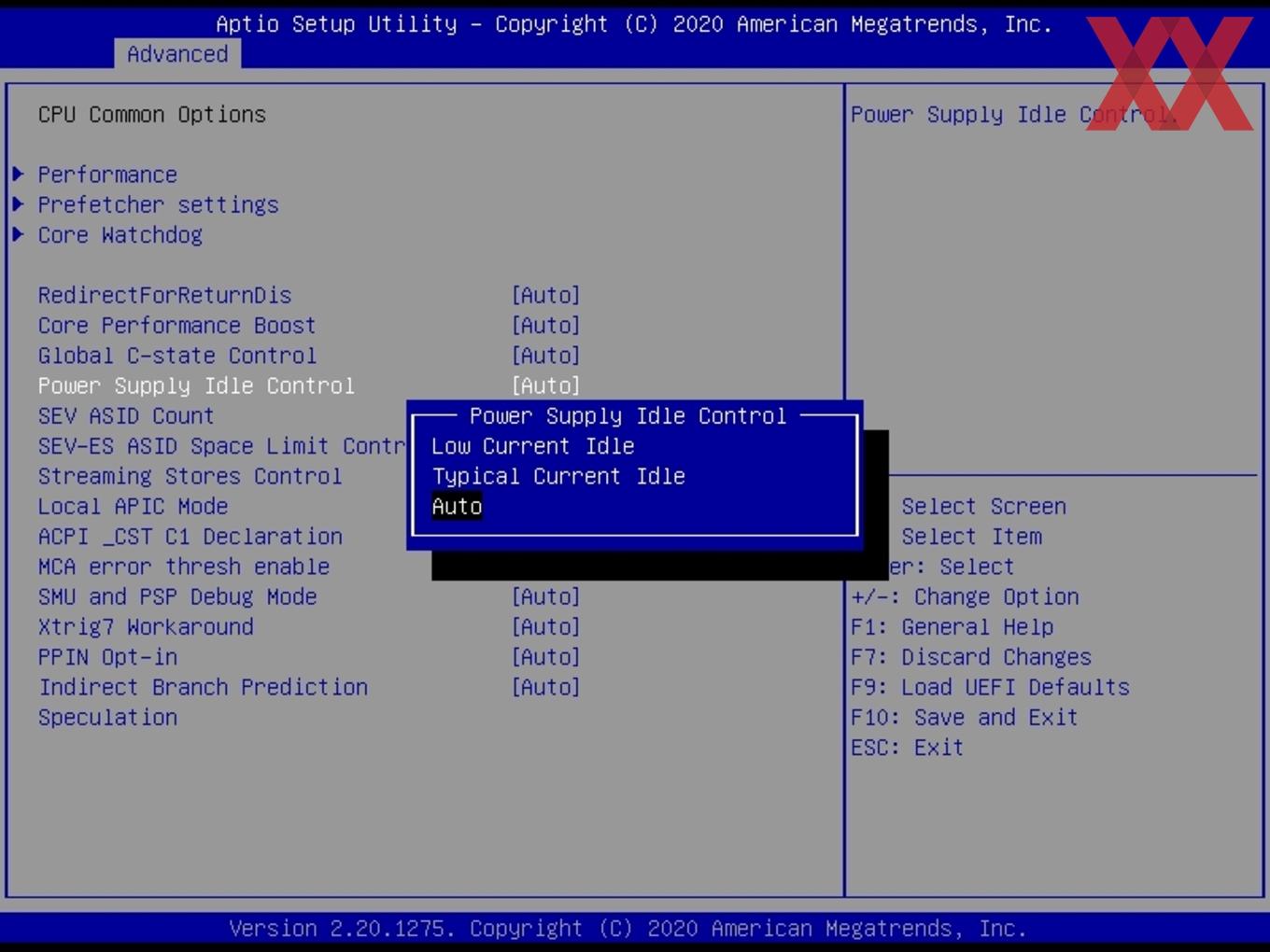Click the Select Item hint
Screen dimensions: 1270x952
[971, 537]
